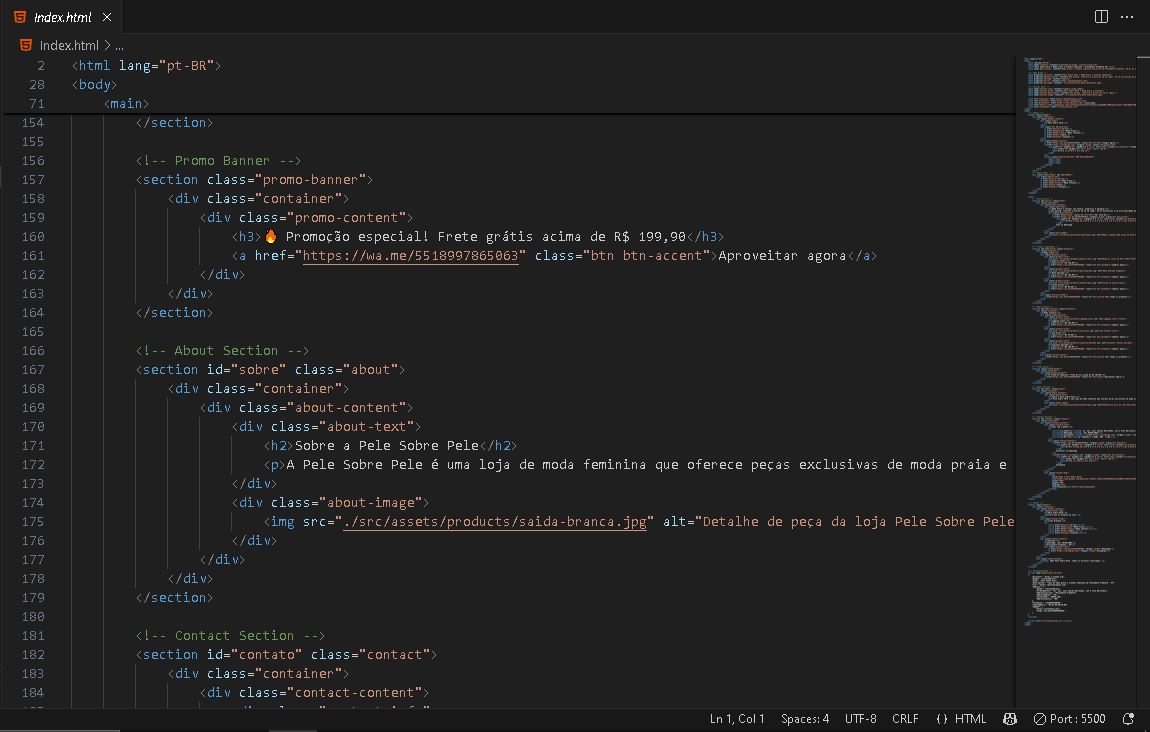This screenshot has height=732, width=1150.
Task: Click closing section tag on line 164
Action: 174,312
